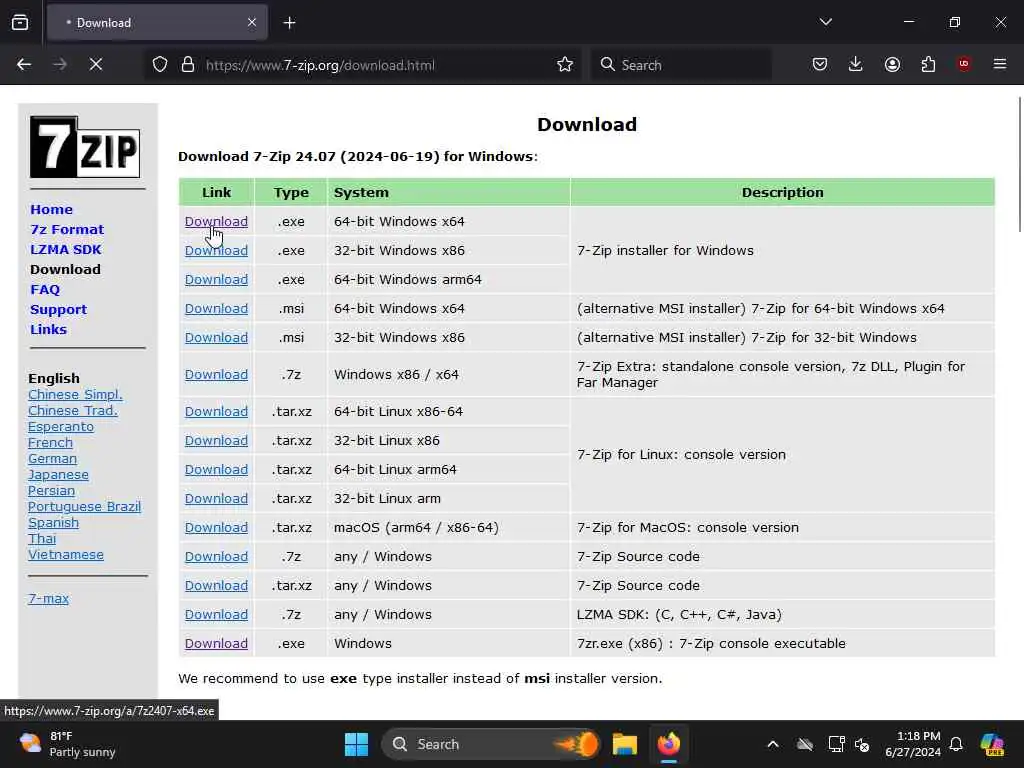The width and height of the screenshot is (1024, 768).
Task: Download .tar.xz for 32-bit Linux arm
Action: coord(216,499)
